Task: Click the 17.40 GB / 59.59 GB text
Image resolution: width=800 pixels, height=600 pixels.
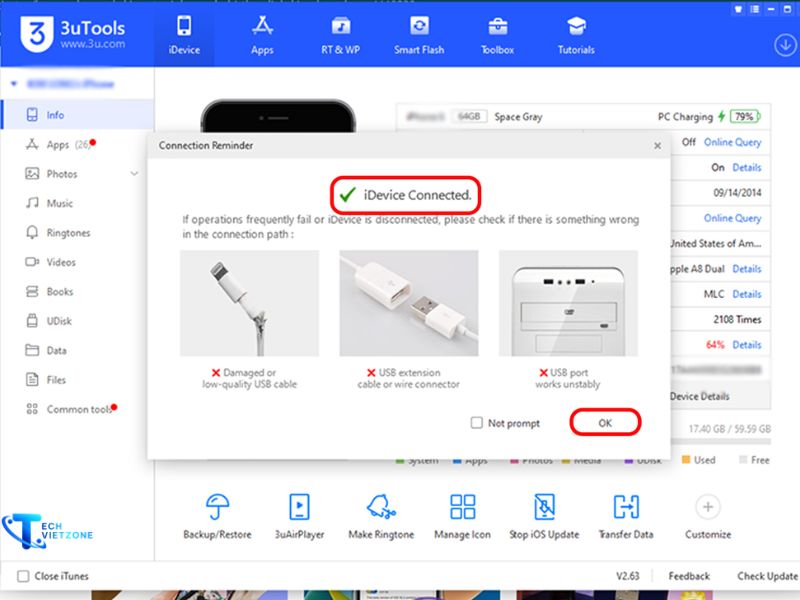Action: point(730,429)
